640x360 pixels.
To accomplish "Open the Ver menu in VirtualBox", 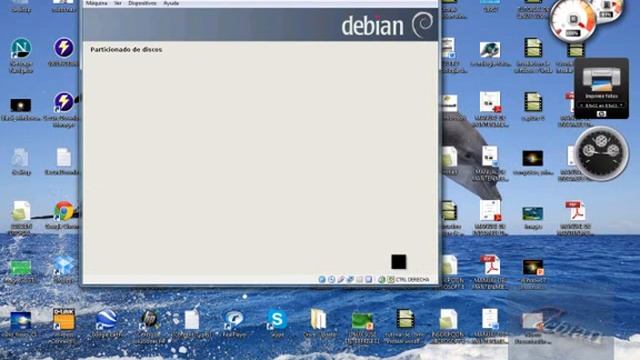I will click(x=118, y=3).
